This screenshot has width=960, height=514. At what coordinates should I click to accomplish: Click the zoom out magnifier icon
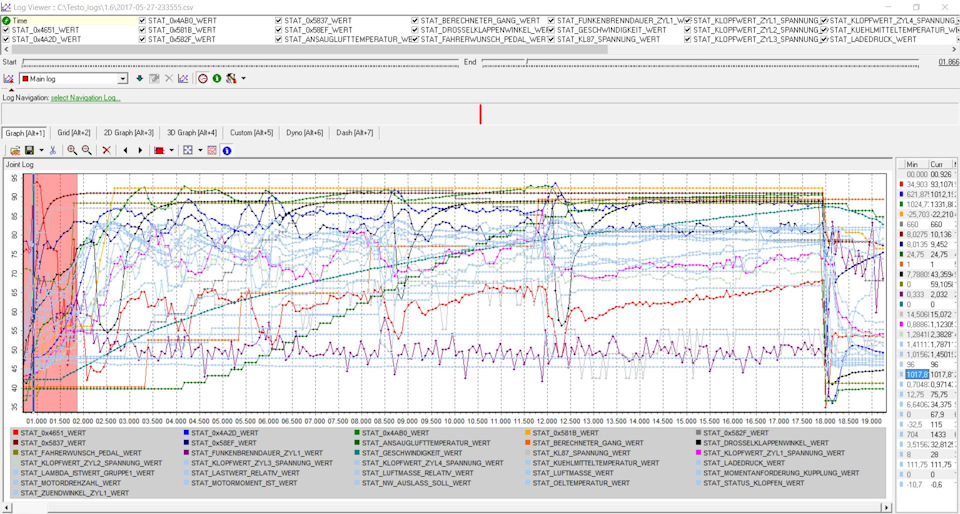[x=87, y=150]
